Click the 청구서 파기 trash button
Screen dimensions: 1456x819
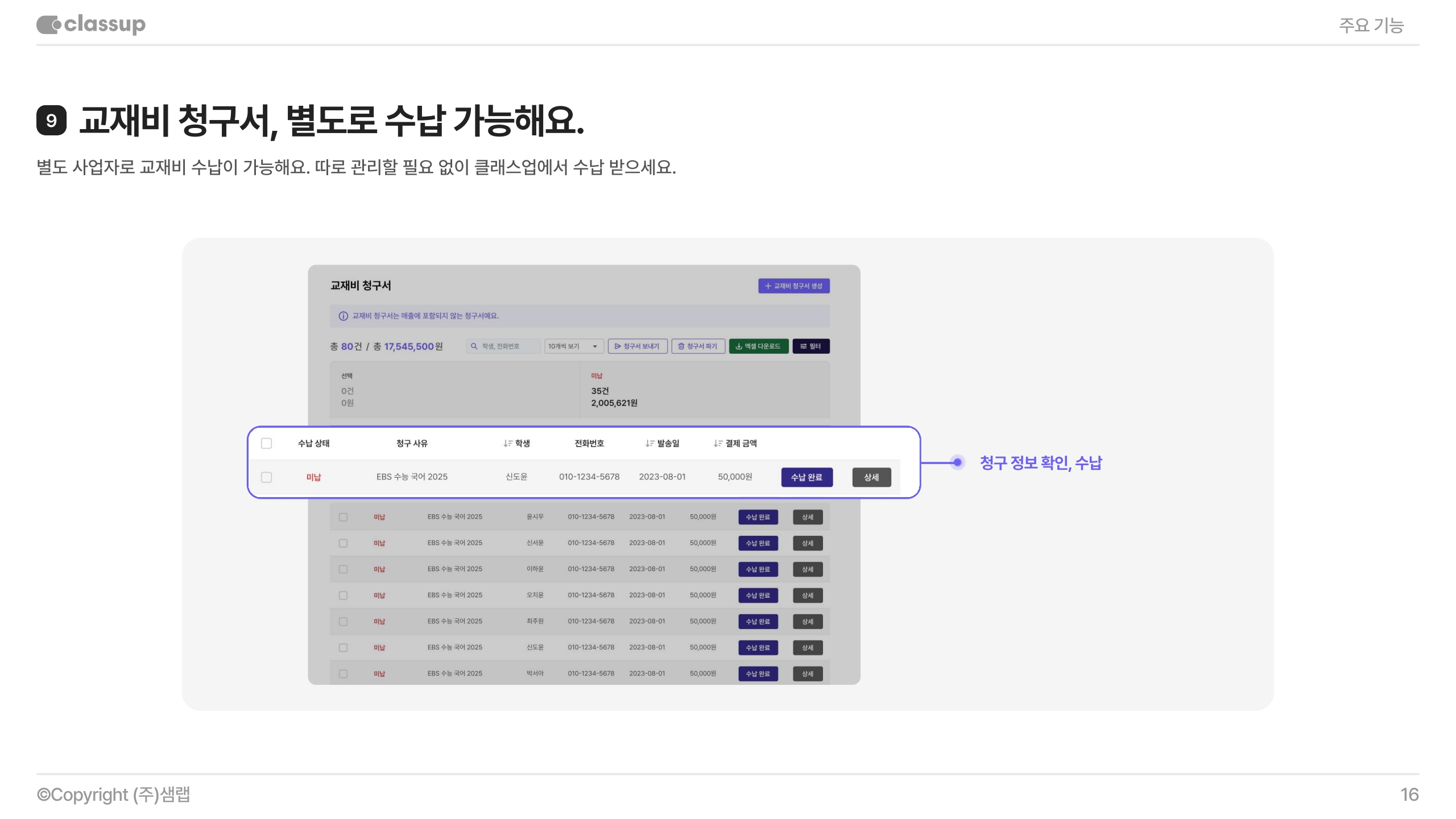tap(698, 346)
